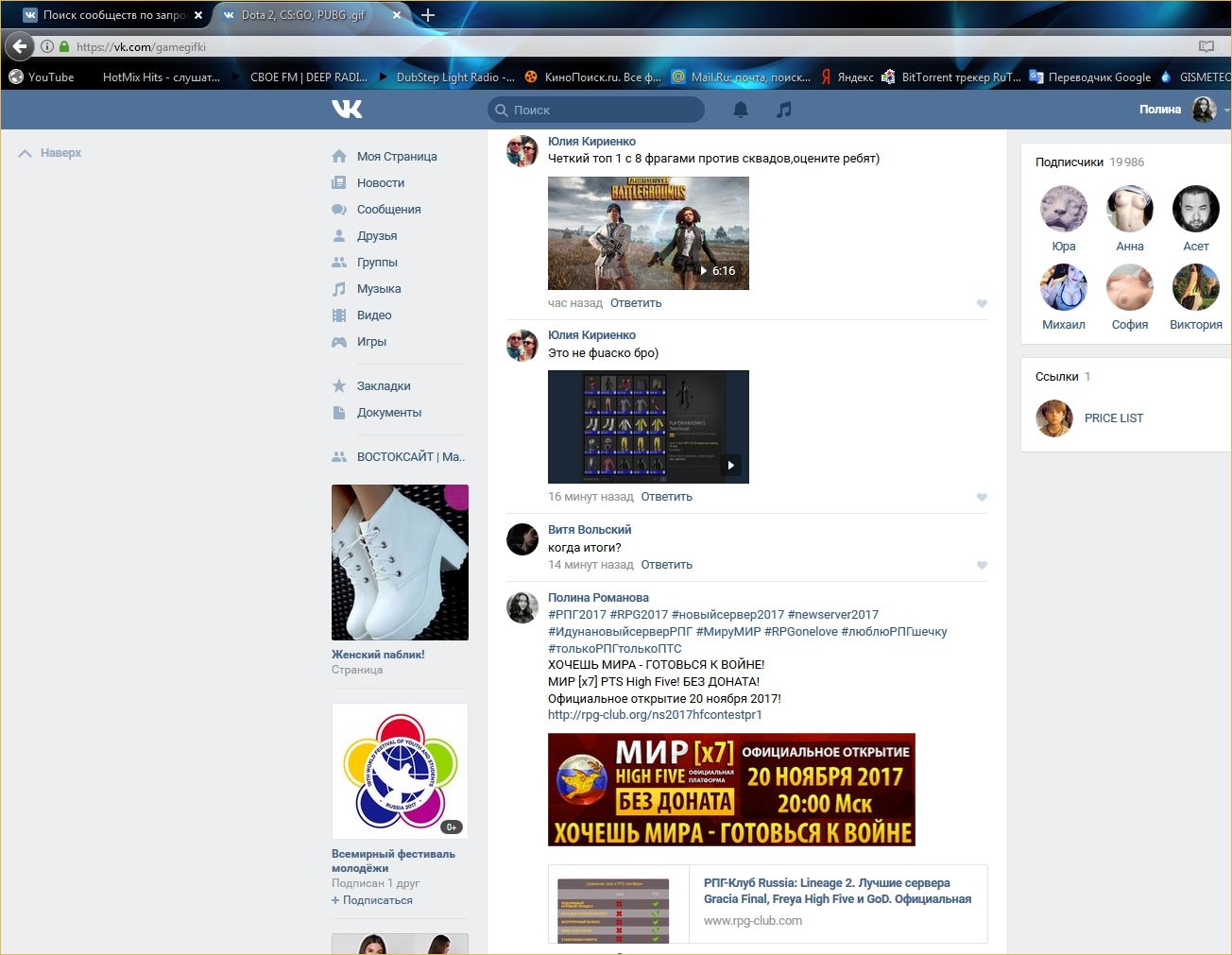
Task: Click the VK logo in header
Action: click(347, 110)
